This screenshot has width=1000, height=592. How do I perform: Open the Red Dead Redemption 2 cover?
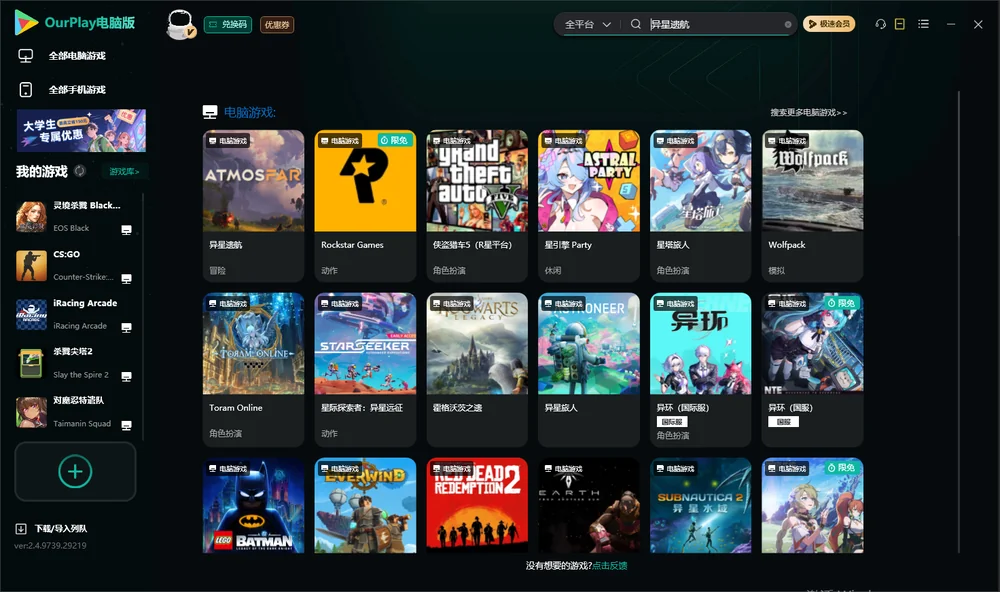point(477,506)
